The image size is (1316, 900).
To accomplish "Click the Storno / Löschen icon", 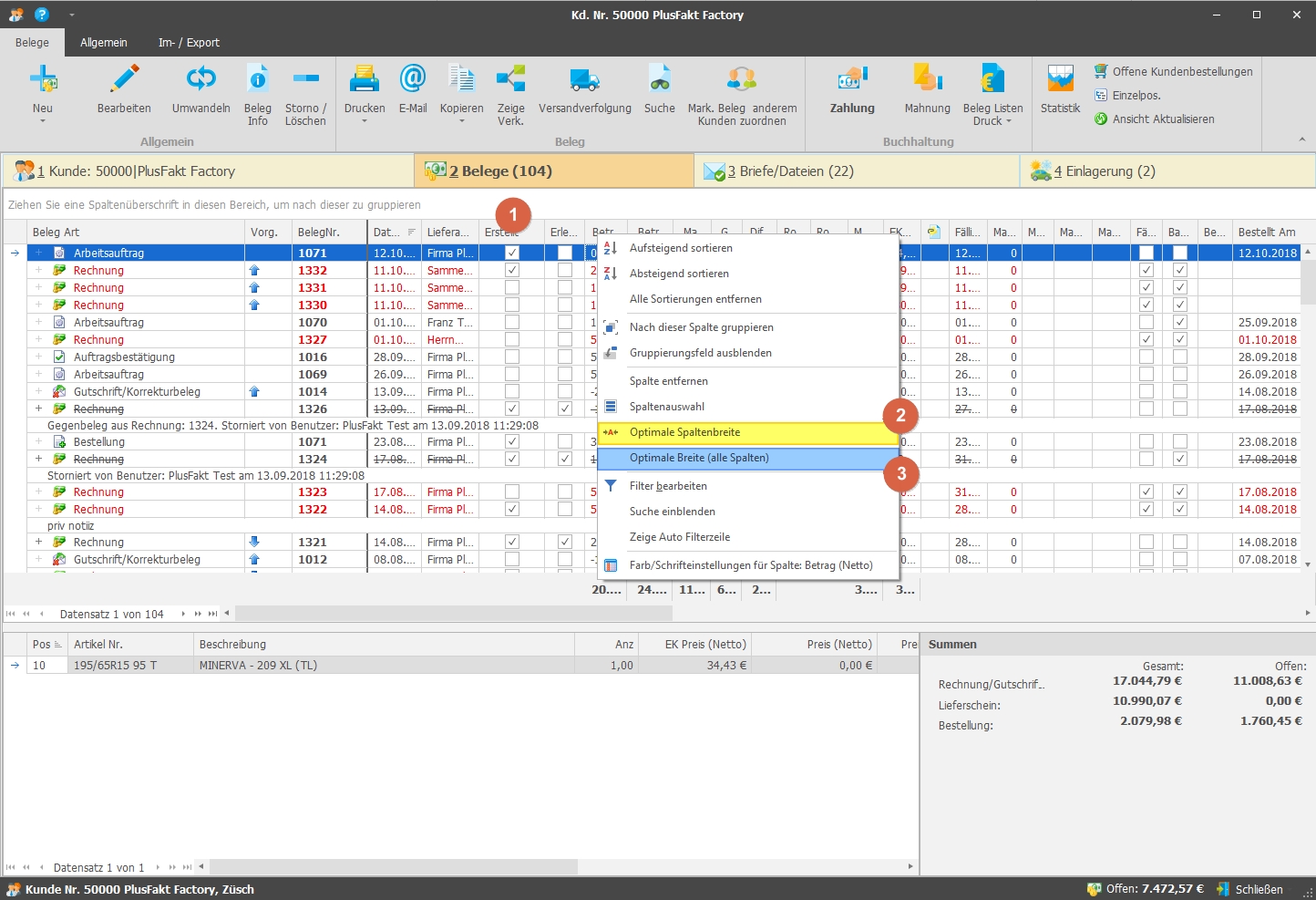I will tap(305, 79).
